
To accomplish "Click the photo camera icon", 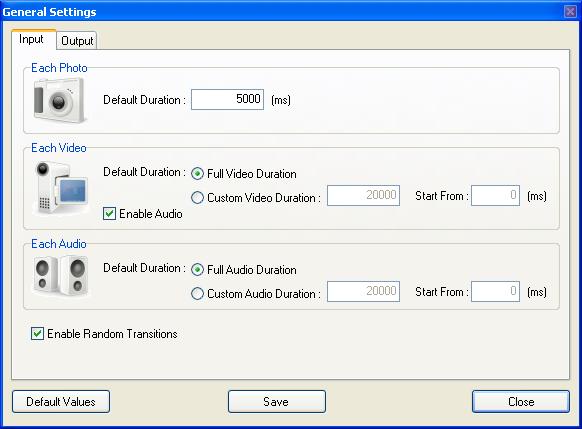I will 59,100.
